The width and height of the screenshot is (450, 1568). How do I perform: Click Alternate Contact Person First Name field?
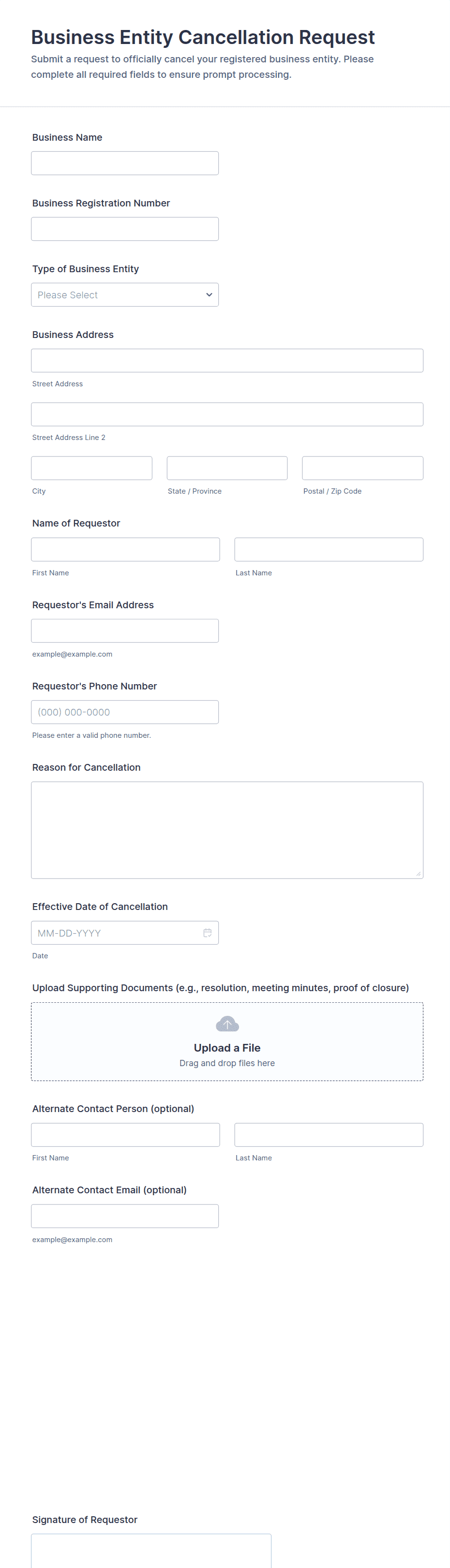point(125,1135)
